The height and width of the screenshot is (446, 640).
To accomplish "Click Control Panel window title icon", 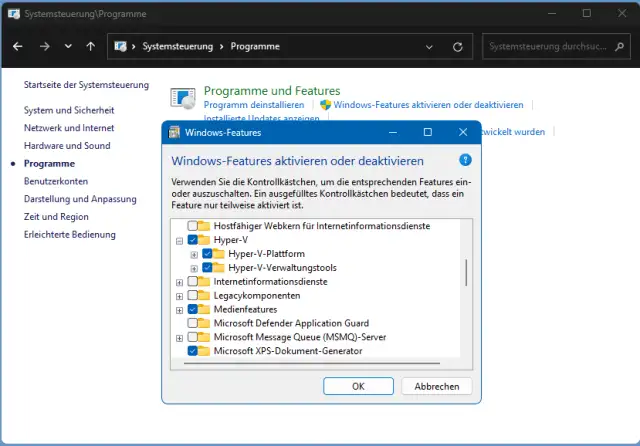I will [13, 13].
